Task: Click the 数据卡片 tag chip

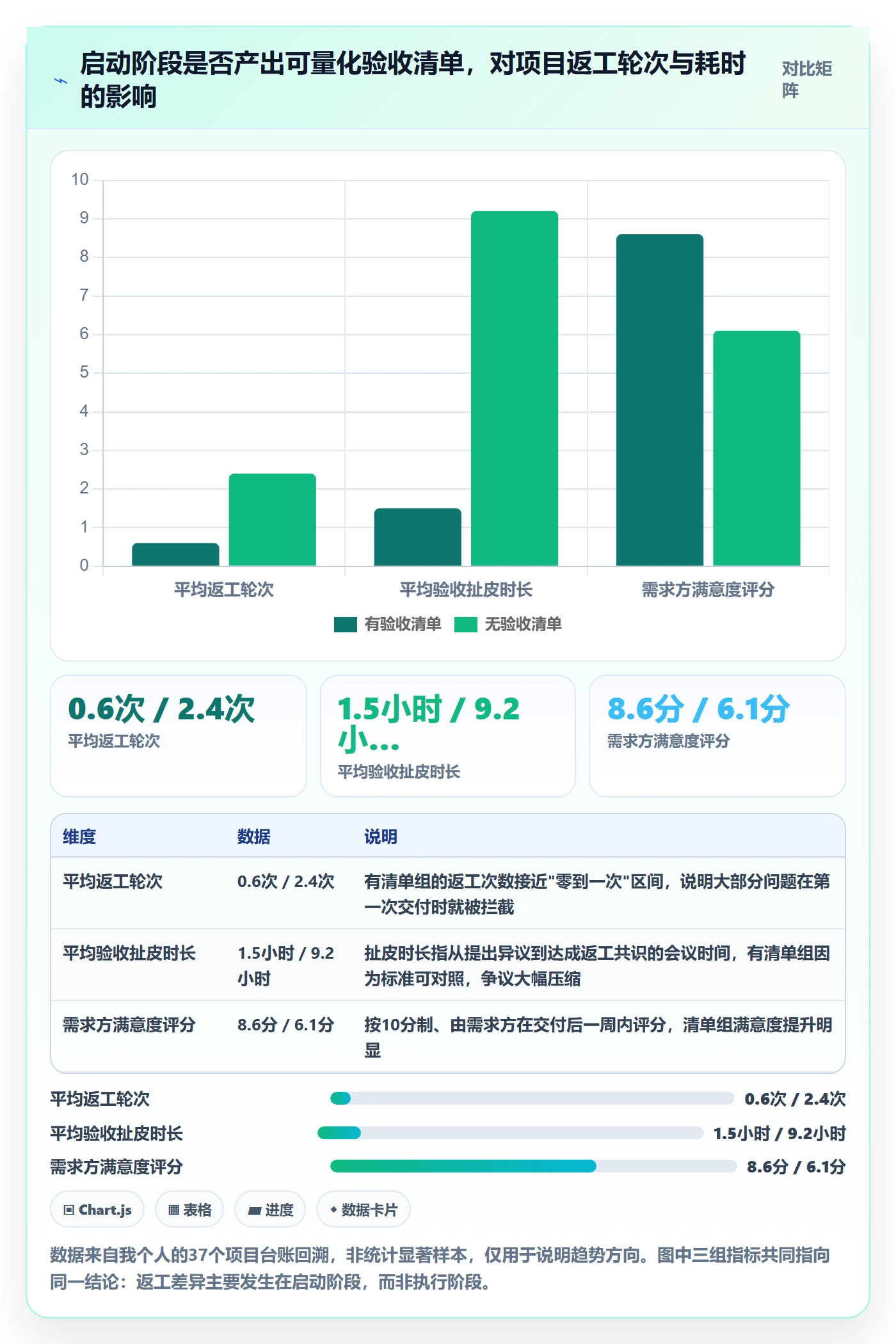Action: pyautogui.click(x=364, y=1210)
